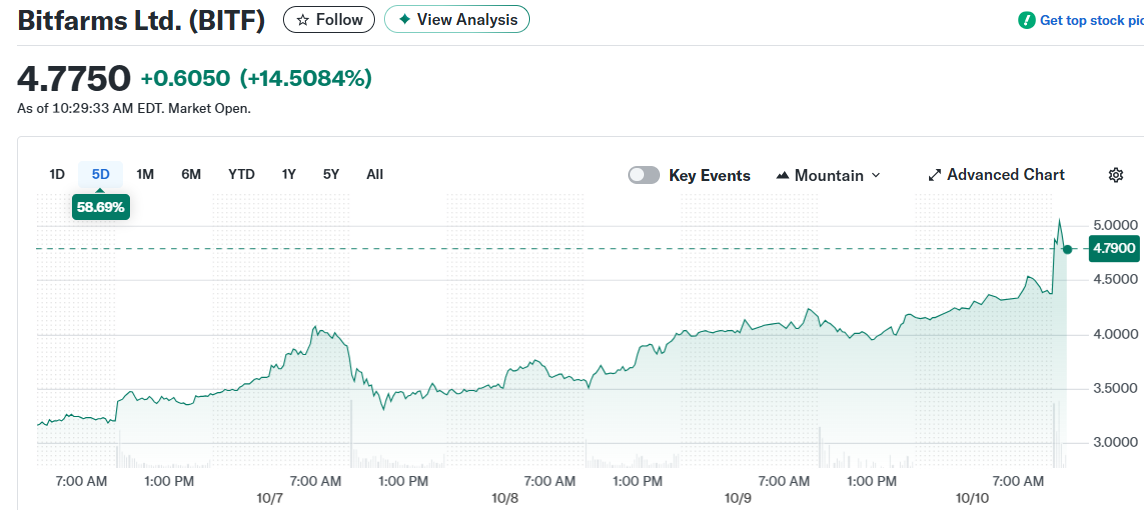Click the 4.7900 current price marker
The image size is (1144, 510).
pyautogui.click(x=1113, y=248)
